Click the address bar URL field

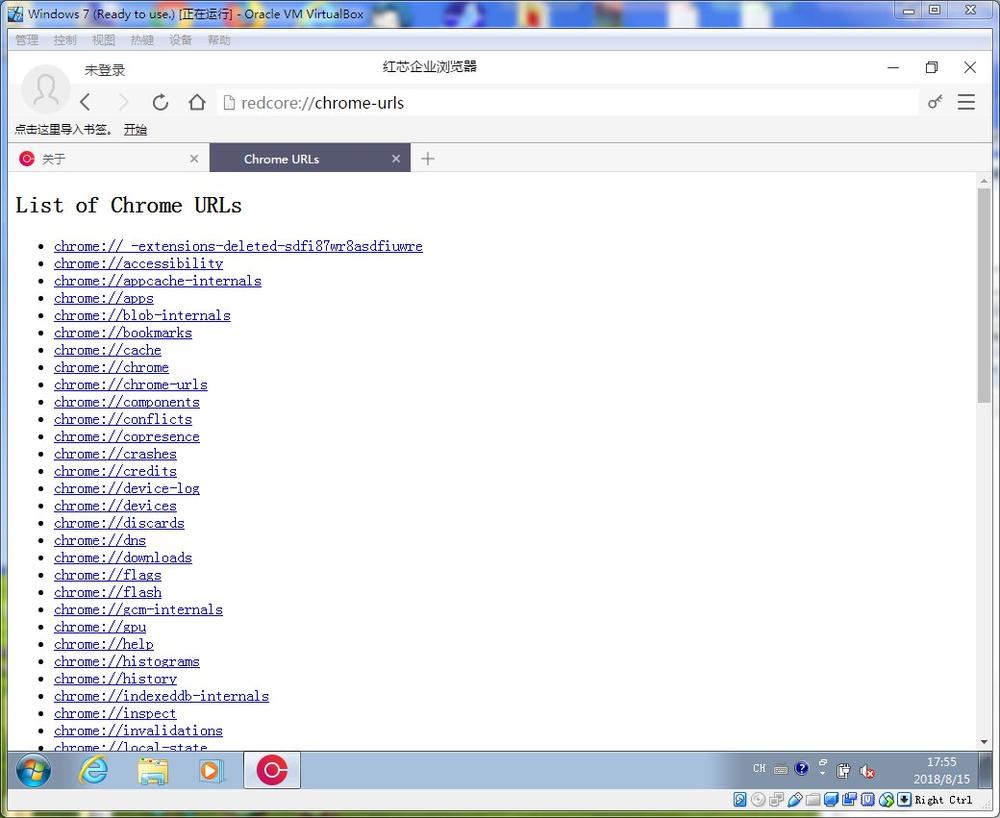[568, 103]
